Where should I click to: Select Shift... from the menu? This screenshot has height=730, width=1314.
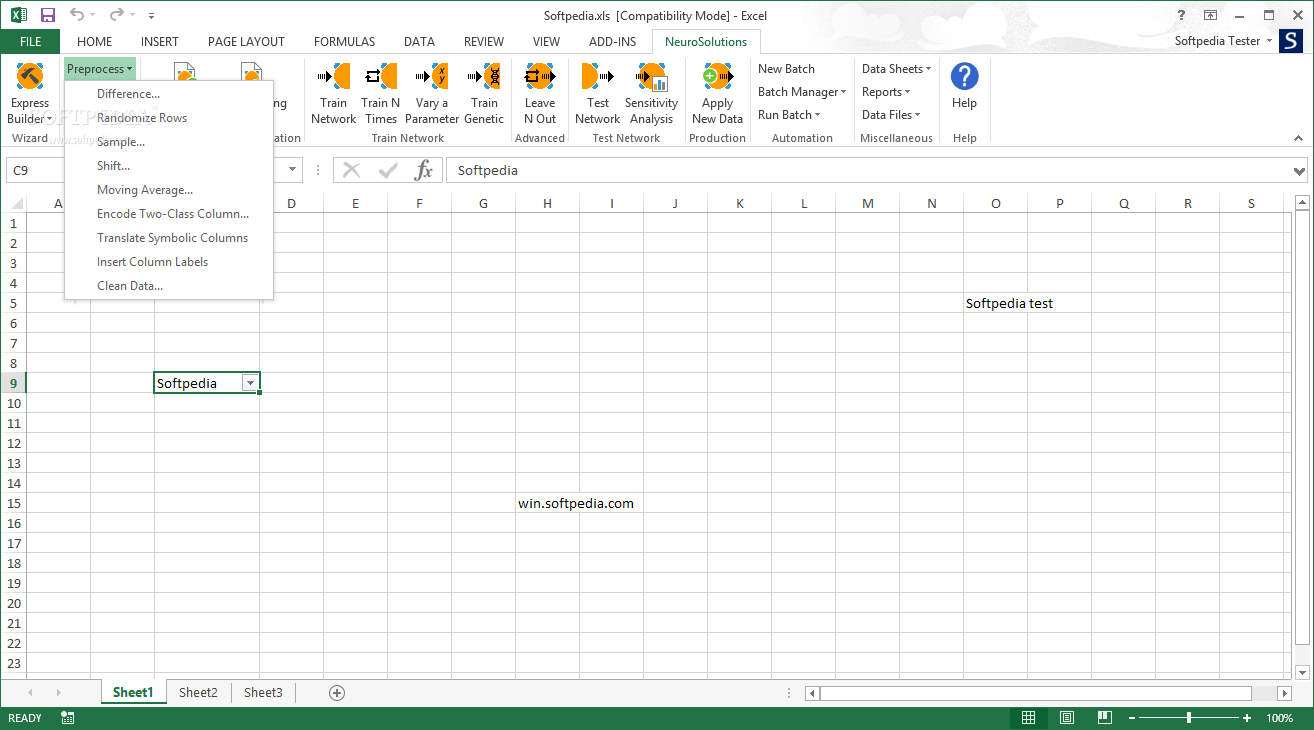click(x=169, y=166)
